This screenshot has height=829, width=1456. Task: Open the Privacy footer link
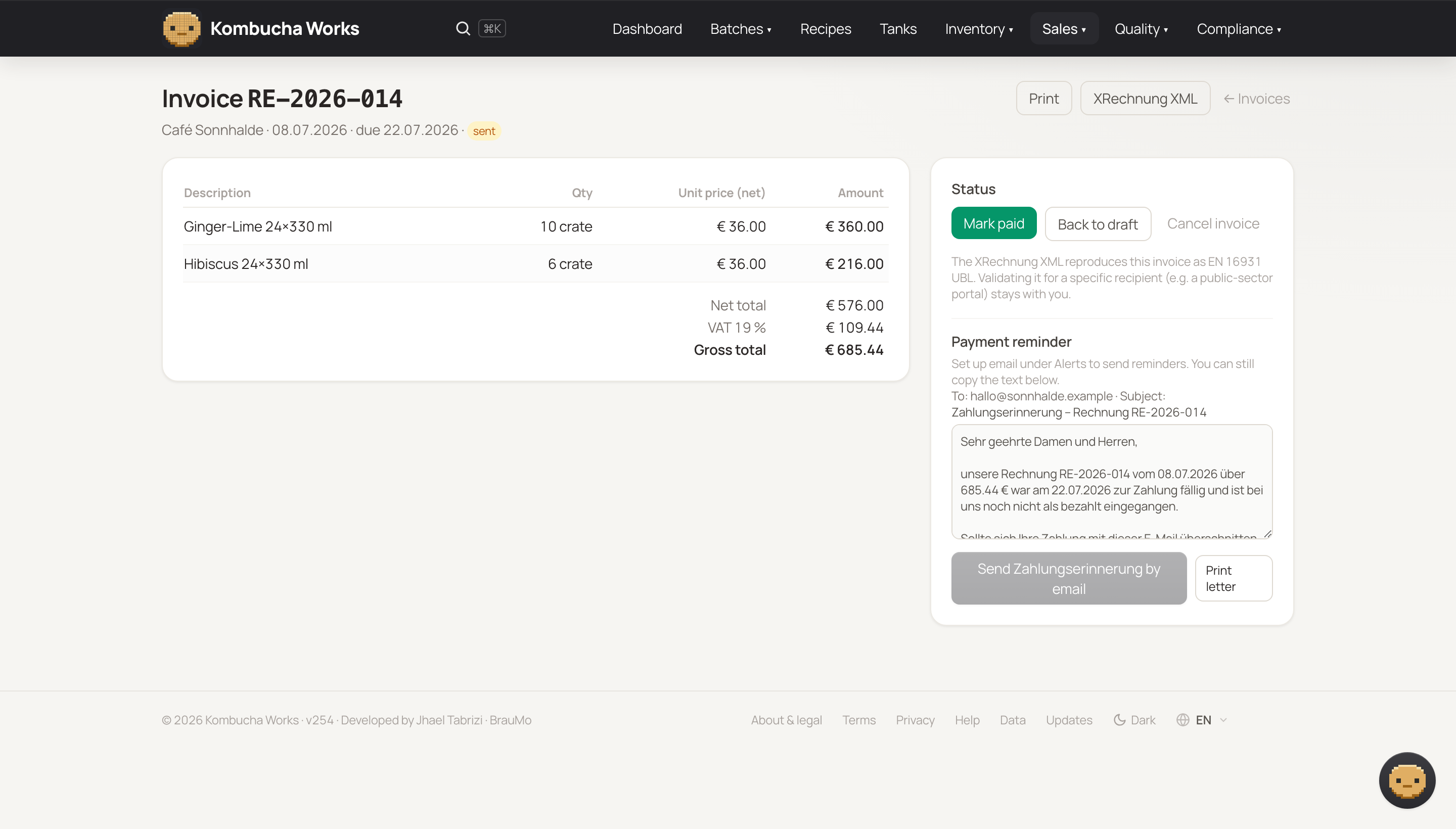click(915, 720)
